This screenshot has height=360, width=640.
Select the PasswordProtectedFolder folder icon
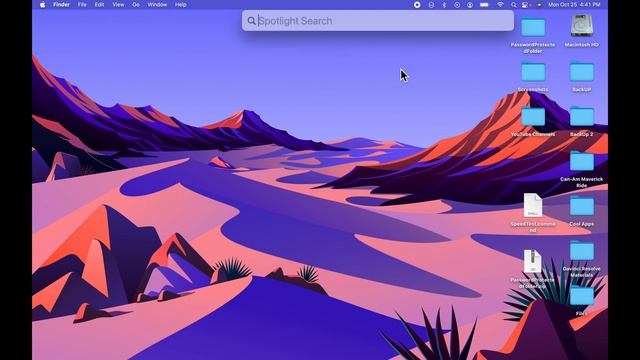coord(533,27)
